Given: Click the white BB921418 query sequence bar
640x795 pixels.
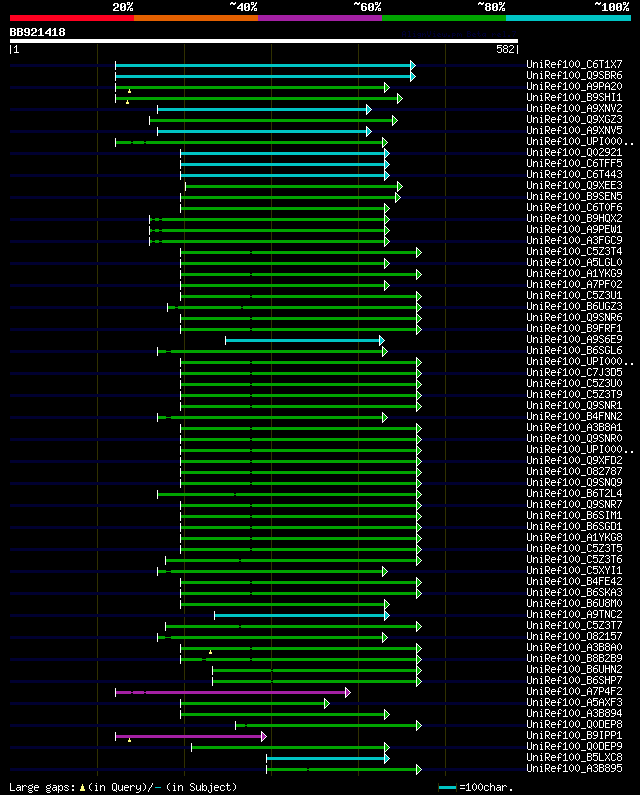Looking at the screenshot, I should click(264, 41).
